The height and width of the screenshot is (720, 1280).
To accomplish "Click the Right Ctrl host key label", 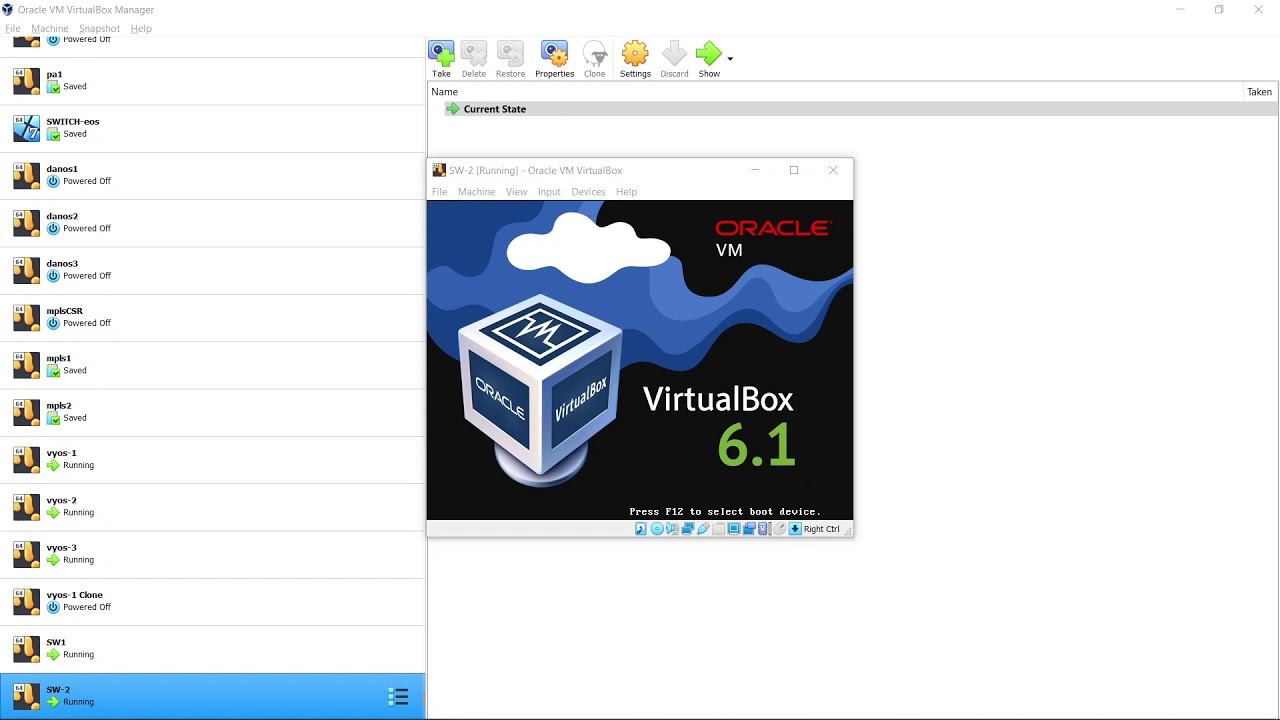I will (x=822, y=529).
